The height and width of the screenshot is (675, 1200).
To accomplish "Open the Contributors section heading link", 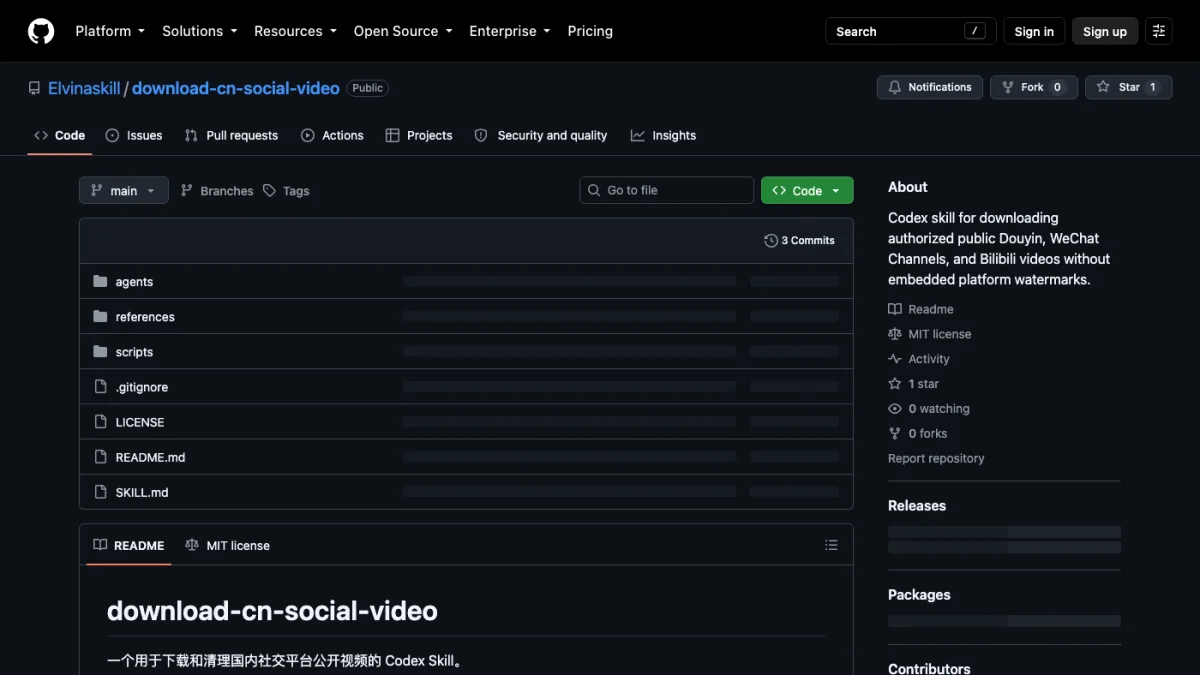I will [x=929, y=668].
